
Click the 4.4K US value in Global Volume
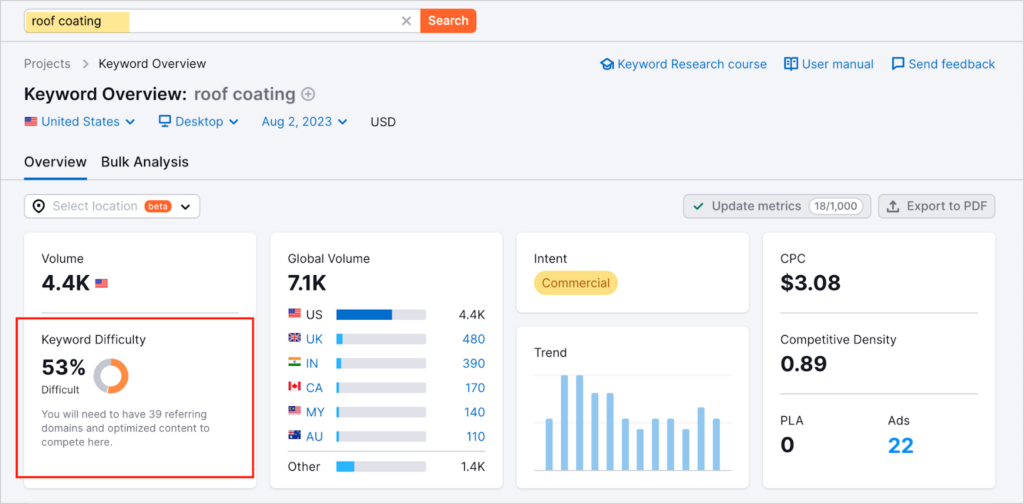pos(472,315)
